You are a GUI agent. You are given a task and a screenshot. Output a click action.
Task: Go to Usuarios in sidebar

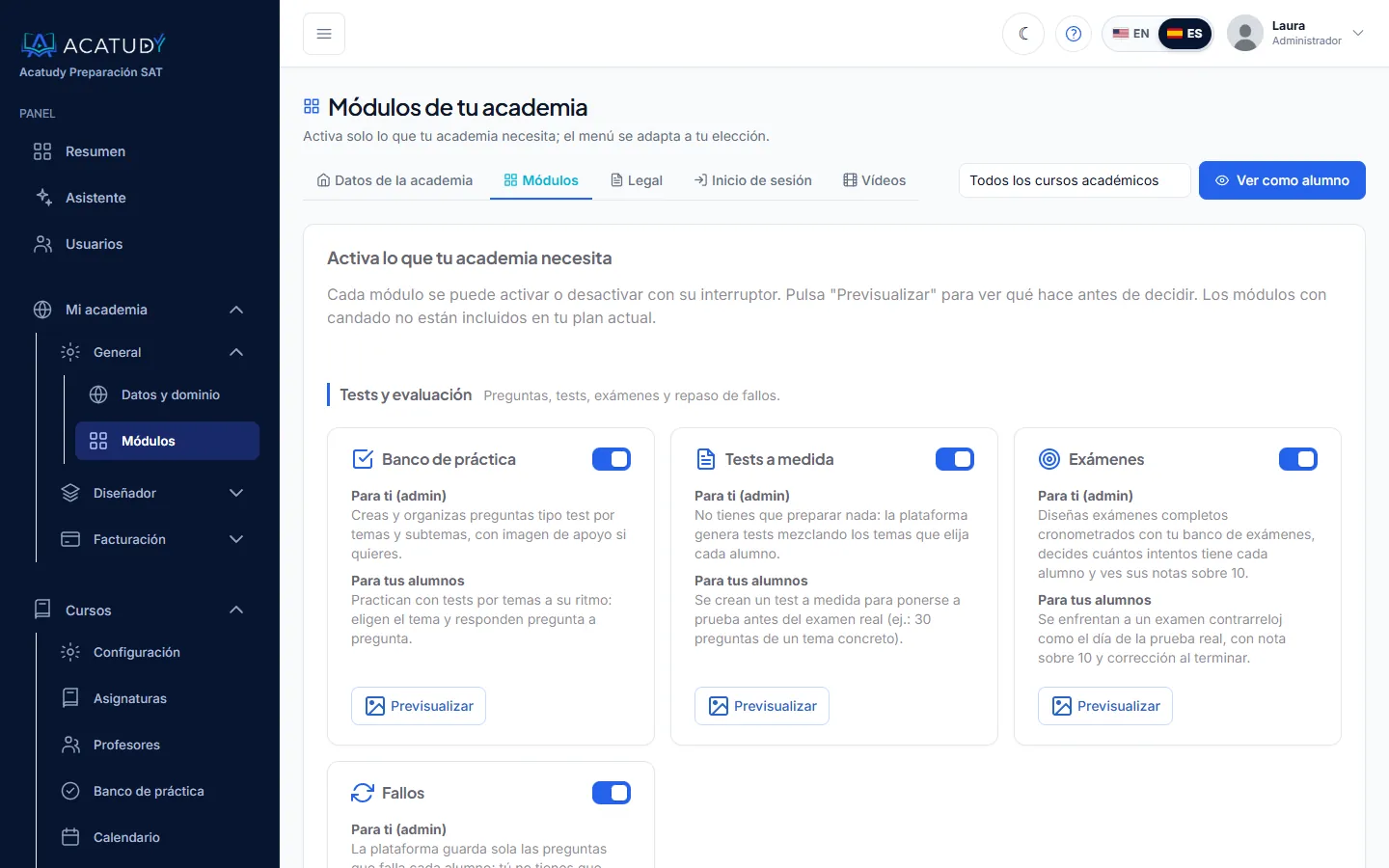click(x=140, y=244)
